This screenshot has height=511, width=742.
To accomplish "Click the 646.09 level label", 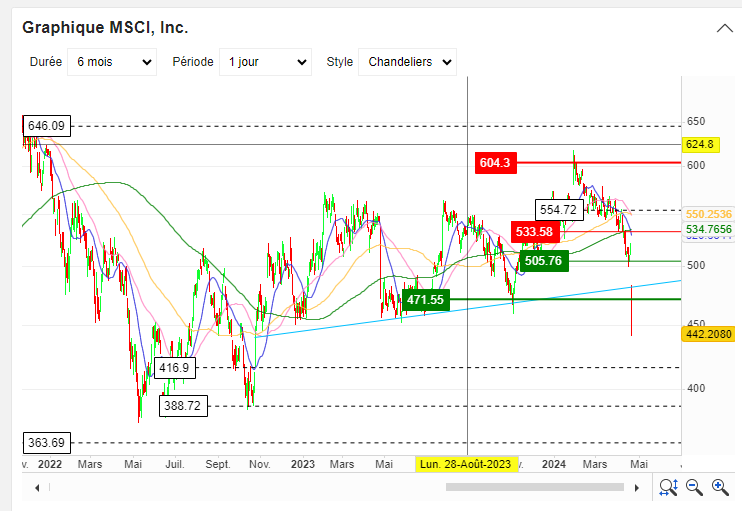I will click(x=47, y=126).
